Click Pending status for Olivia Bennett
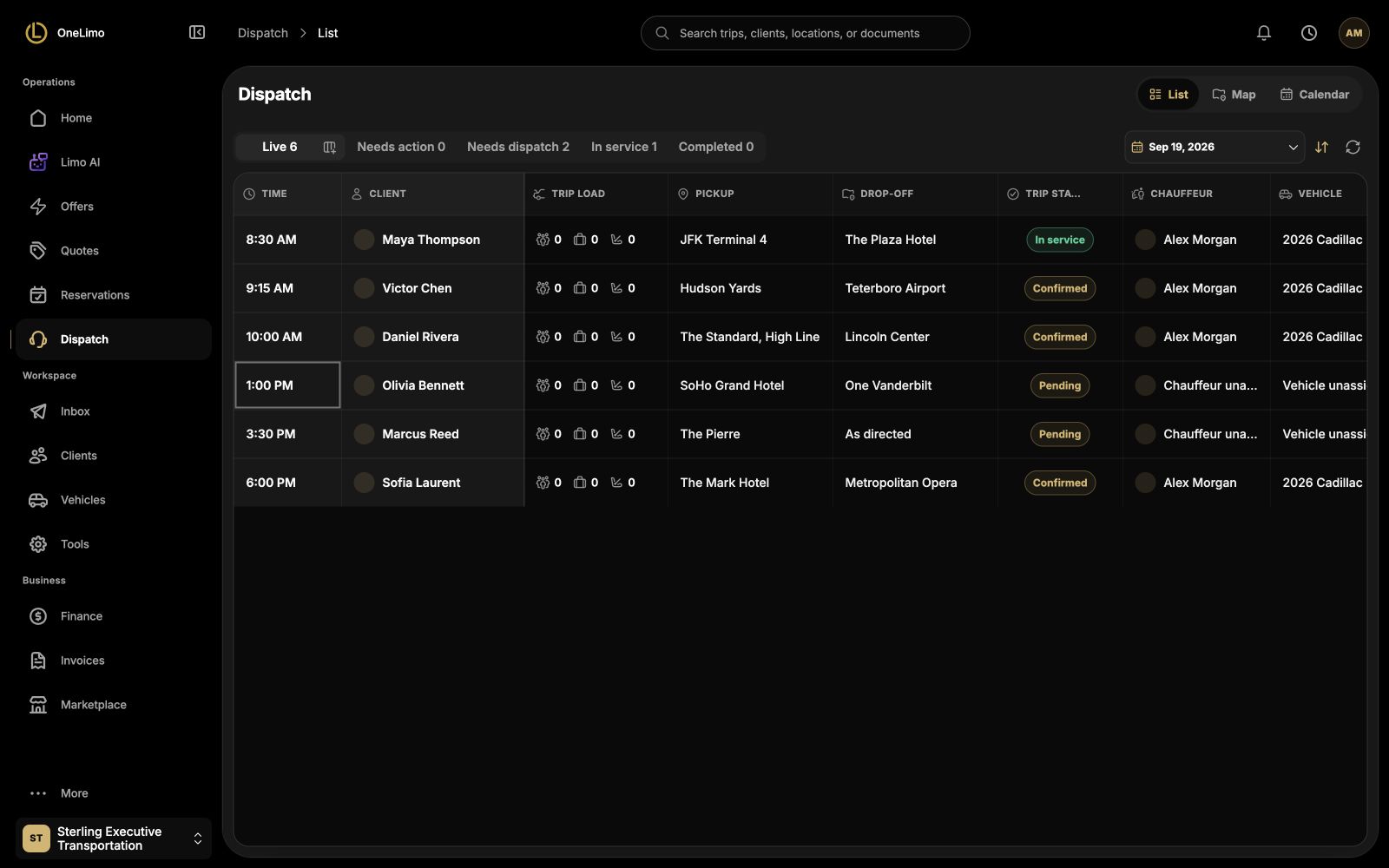The width and height of the screenshot is (1389, 868). pos(1060,385)
